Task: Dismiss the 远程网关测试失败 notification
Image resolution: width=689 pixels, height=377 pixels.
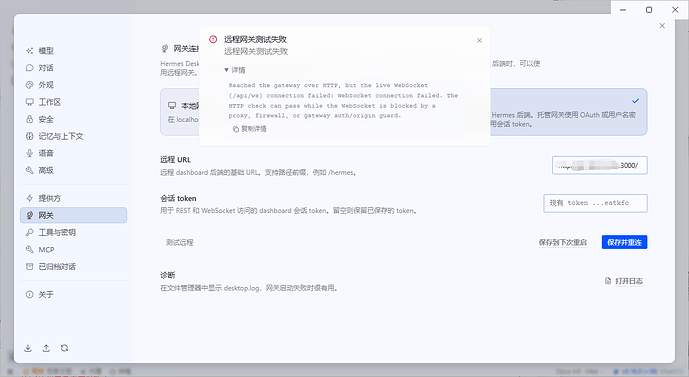Action: 479,40
